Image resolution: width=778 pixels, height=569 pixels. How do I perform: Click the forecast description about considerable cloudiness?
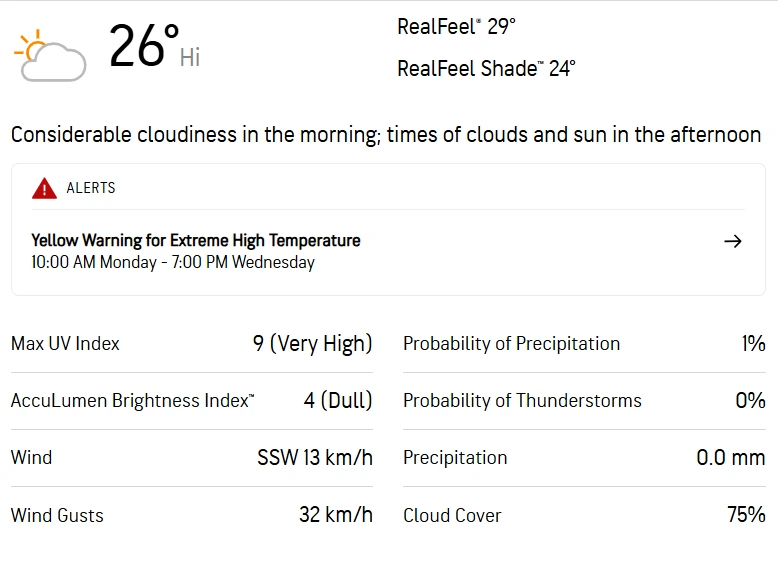click(x=386, y=135)
